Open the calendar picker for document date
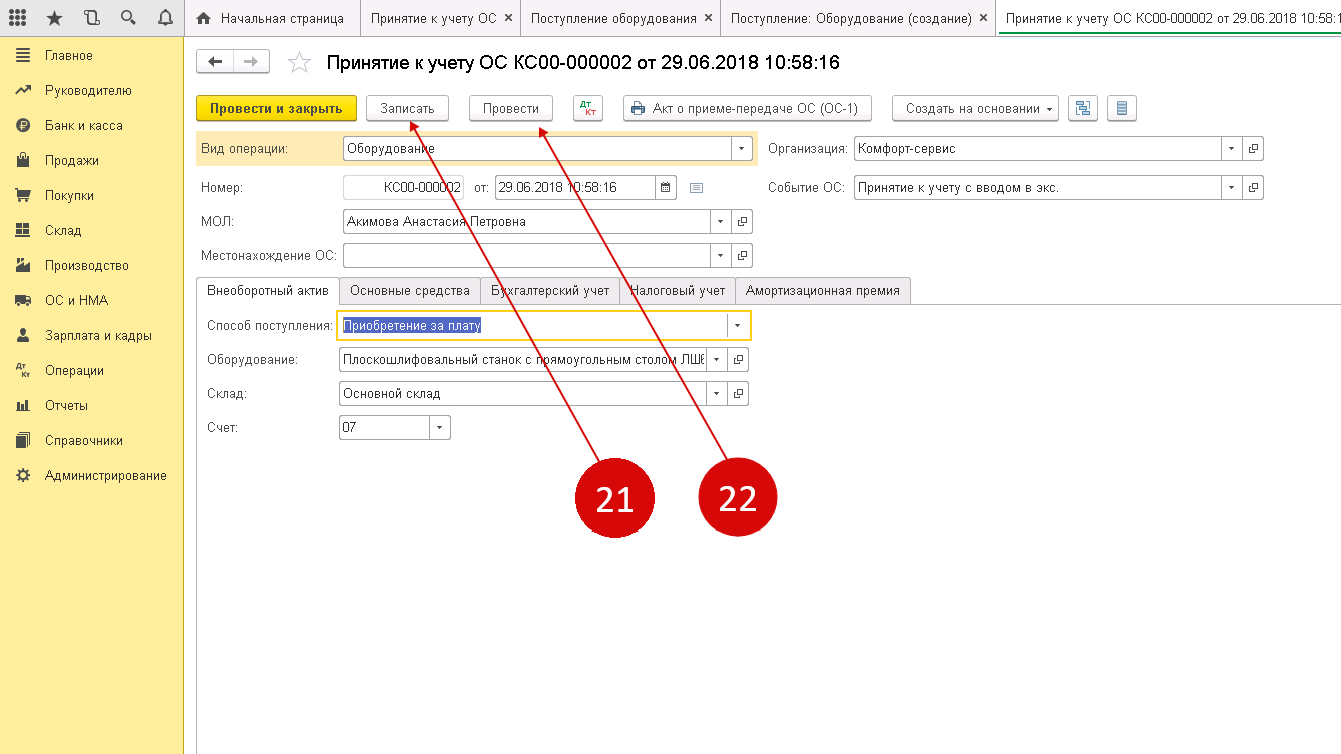Viewport: 1341px width, 754px height. [x=665, y=187]
